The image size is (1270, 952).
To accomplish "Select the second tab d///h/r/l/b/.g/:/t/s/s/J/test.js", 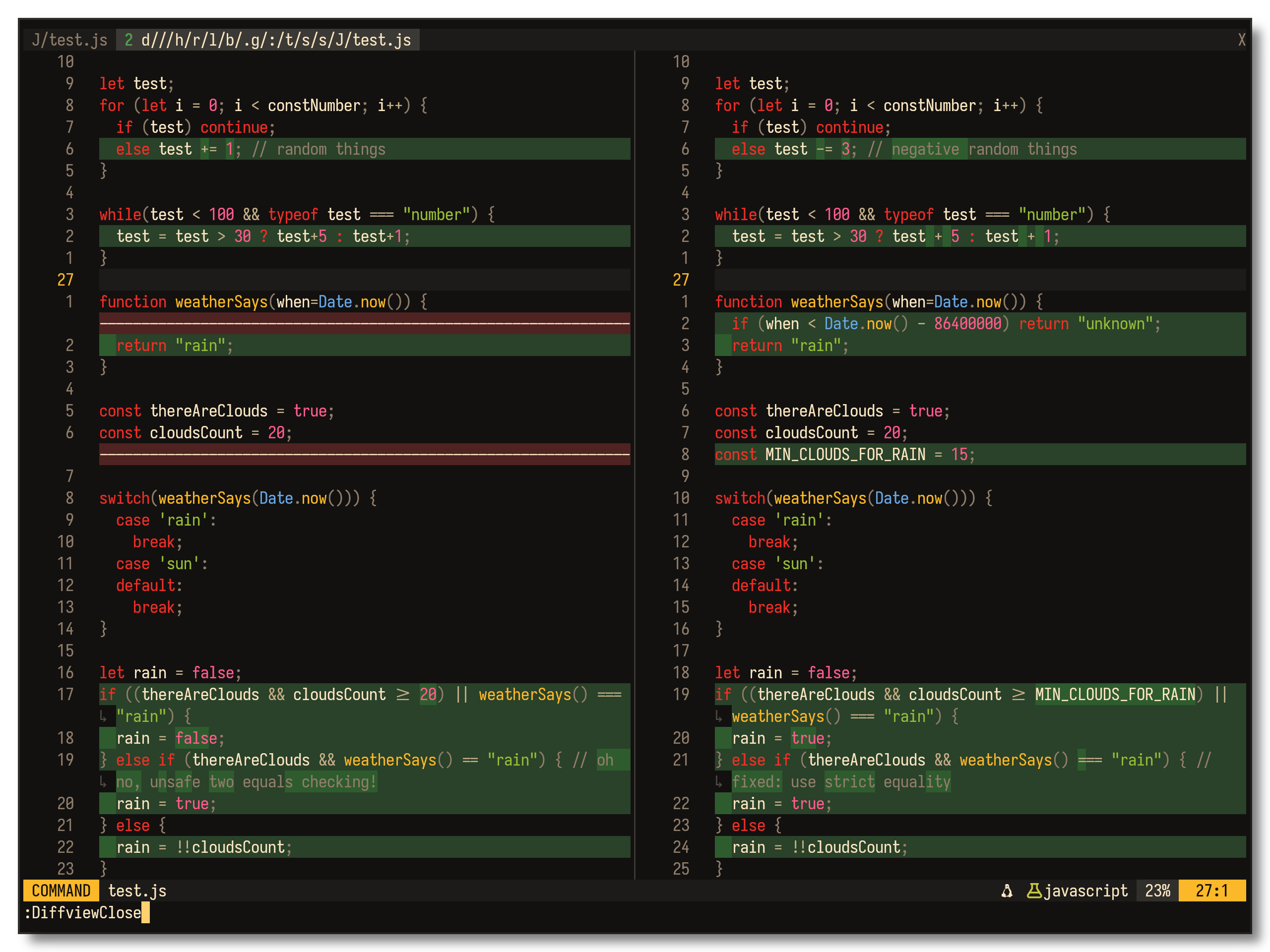I will [268, 40].
